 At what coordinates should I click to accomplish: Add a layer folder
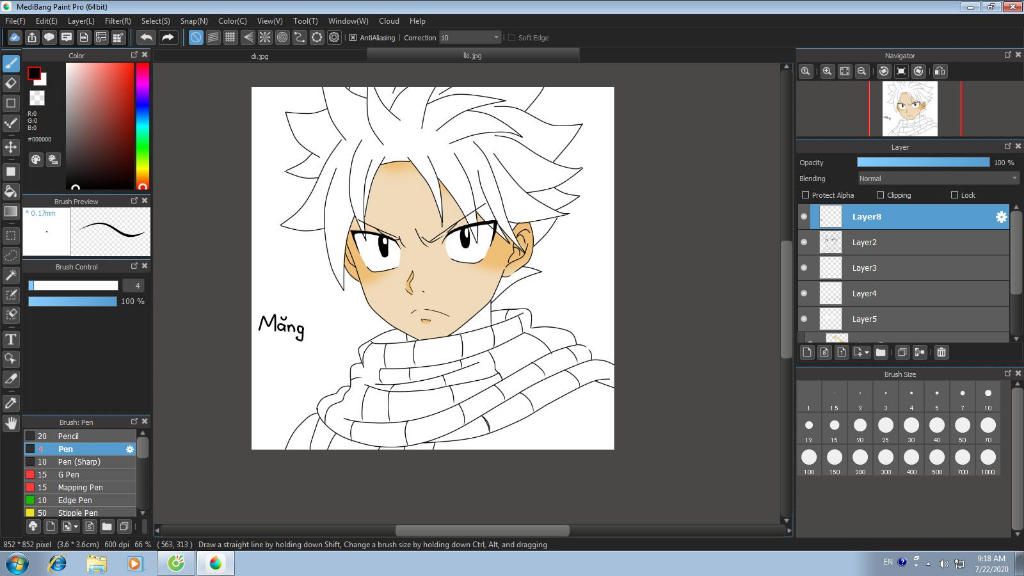pos(881,353)
